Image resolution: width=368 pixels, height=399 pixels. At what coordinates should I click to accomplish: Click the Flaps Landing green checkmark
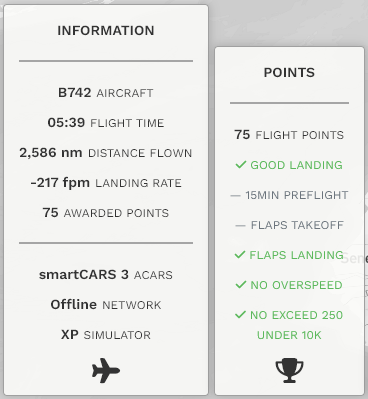(240, 255)
